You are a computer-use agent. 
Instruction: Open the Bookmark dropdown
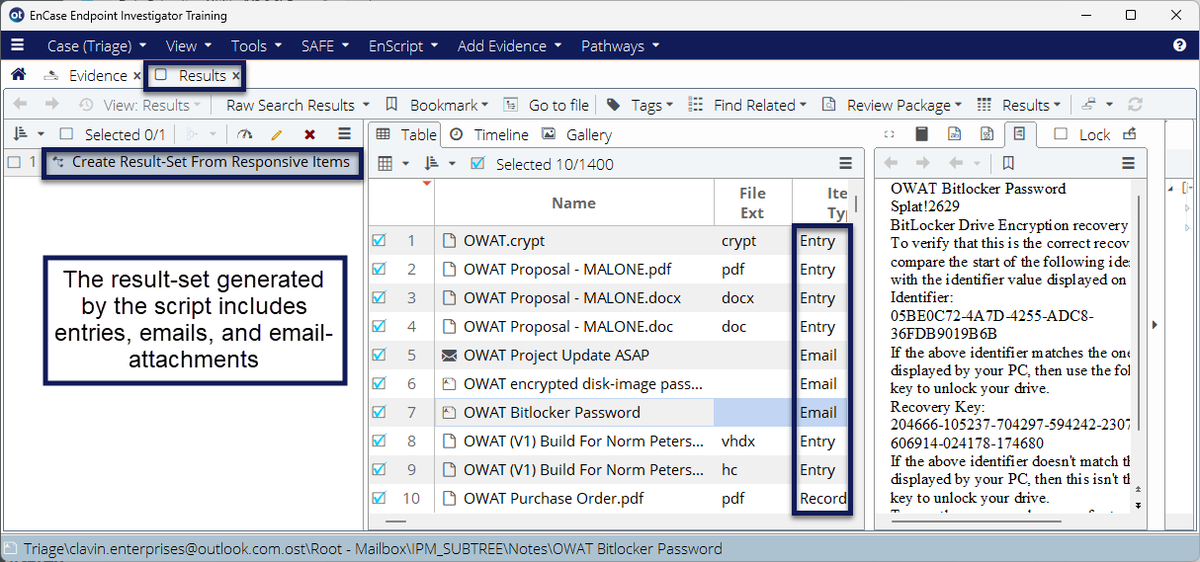coord(437,105)
